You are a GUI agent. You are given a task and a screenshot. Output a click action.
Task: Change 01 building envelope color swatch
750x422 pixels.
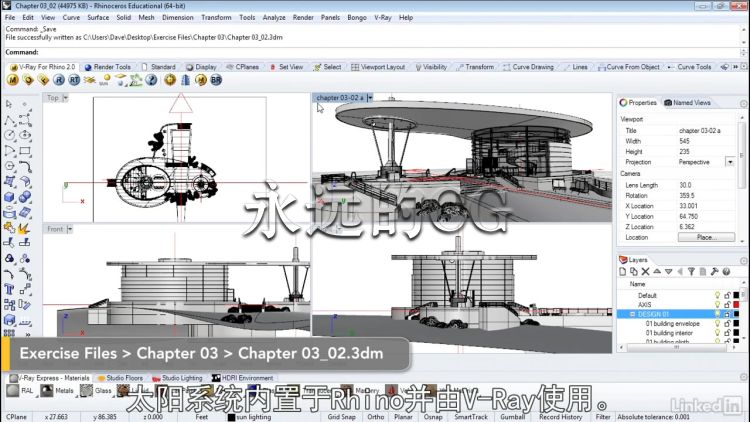(x=737, y=323)
